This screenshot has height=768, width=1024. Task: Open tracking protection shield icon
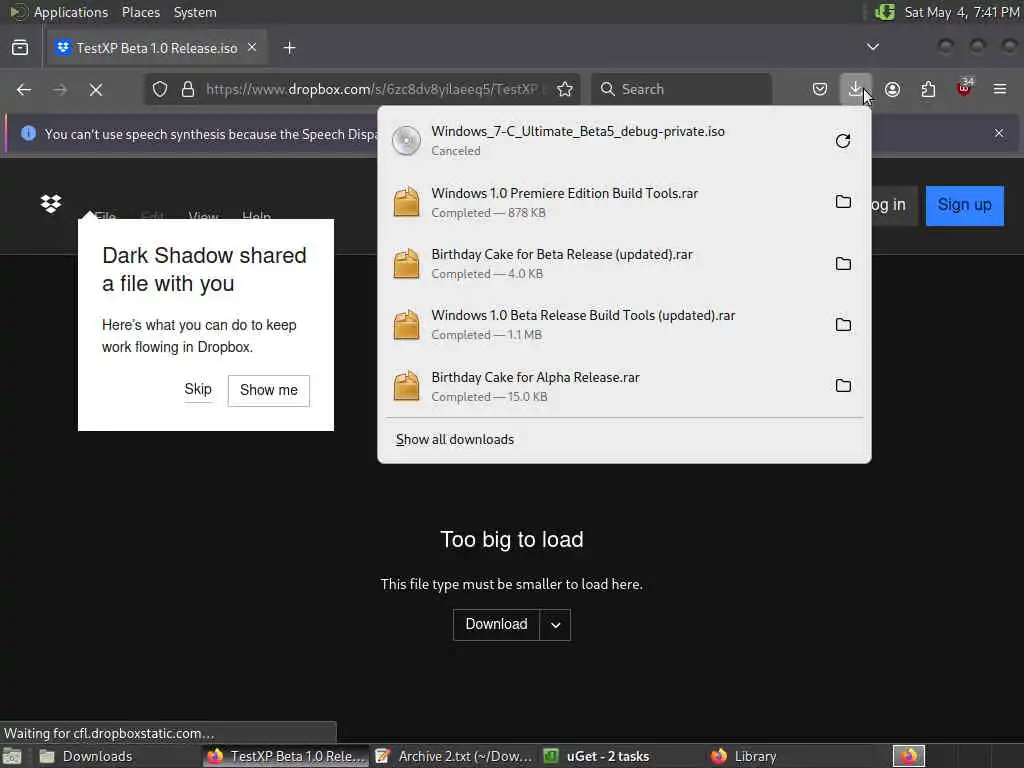tap(160, 89)
